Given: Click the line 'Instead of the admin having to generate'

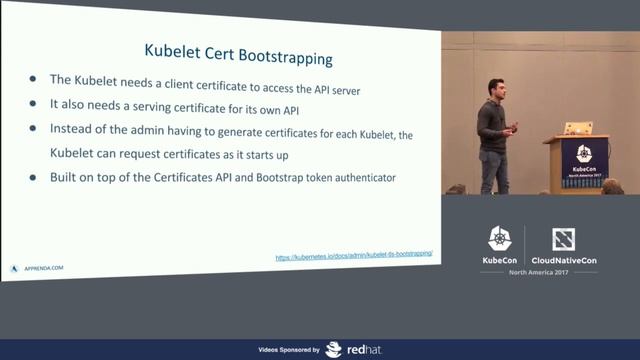Looking at the screenshot, I should pos(231,132).
